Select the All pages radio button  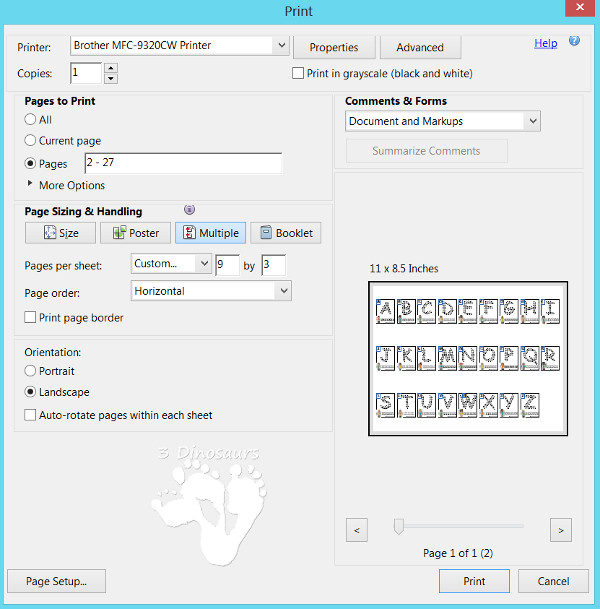(31, 120)
